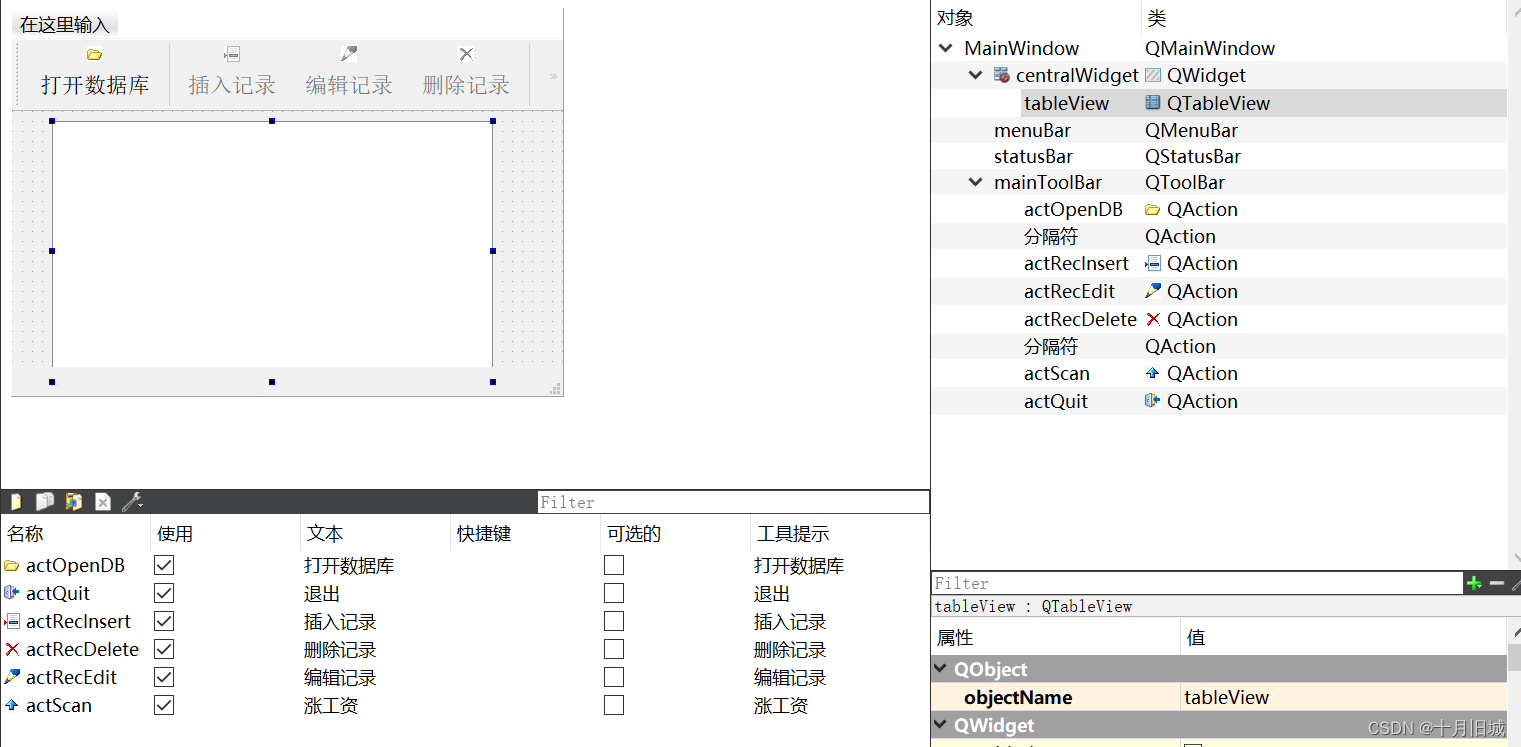
Task: Click New action icon in action editor toolbar
Action: tap(16, 502)
